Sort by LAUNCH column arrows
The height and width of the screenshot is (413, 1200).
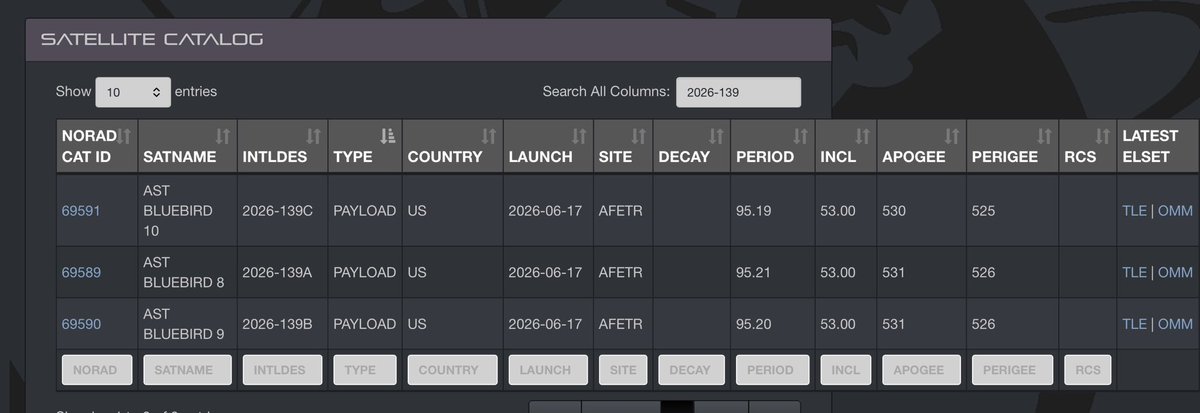[579, 135]
